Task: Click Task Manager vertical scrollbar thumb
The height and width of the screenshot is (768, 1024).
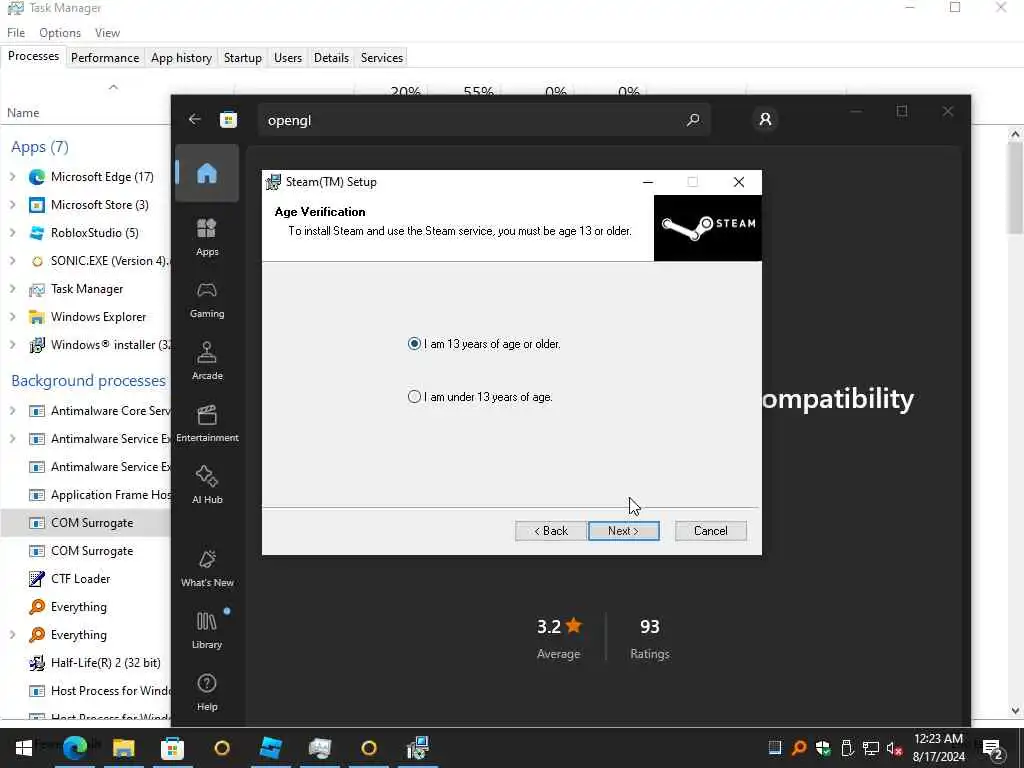Action: tap(1014, 187)
